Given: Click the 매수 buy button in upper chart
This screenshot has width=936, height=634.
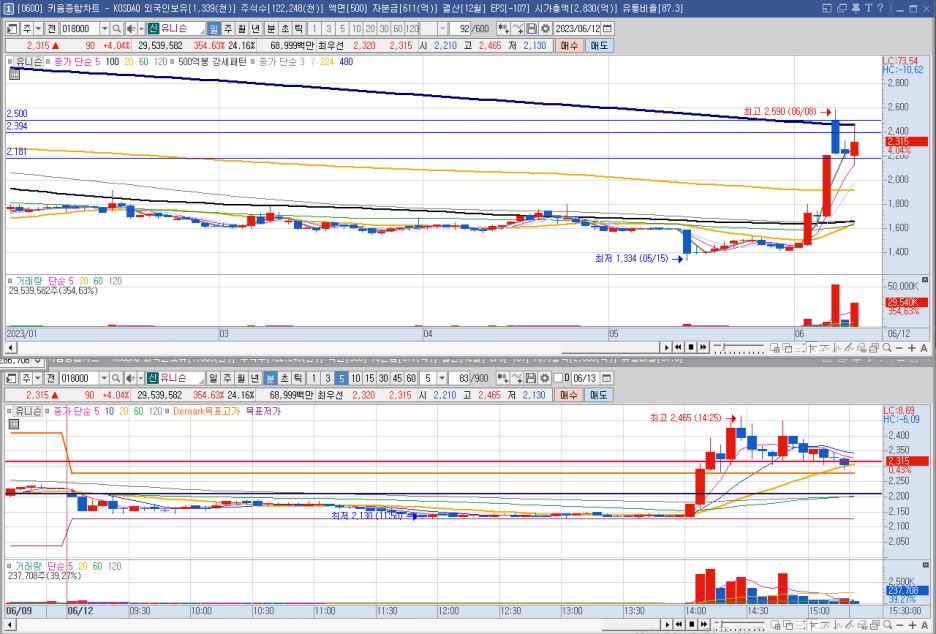Looking at the screenshot, I should tap(569, 45).
